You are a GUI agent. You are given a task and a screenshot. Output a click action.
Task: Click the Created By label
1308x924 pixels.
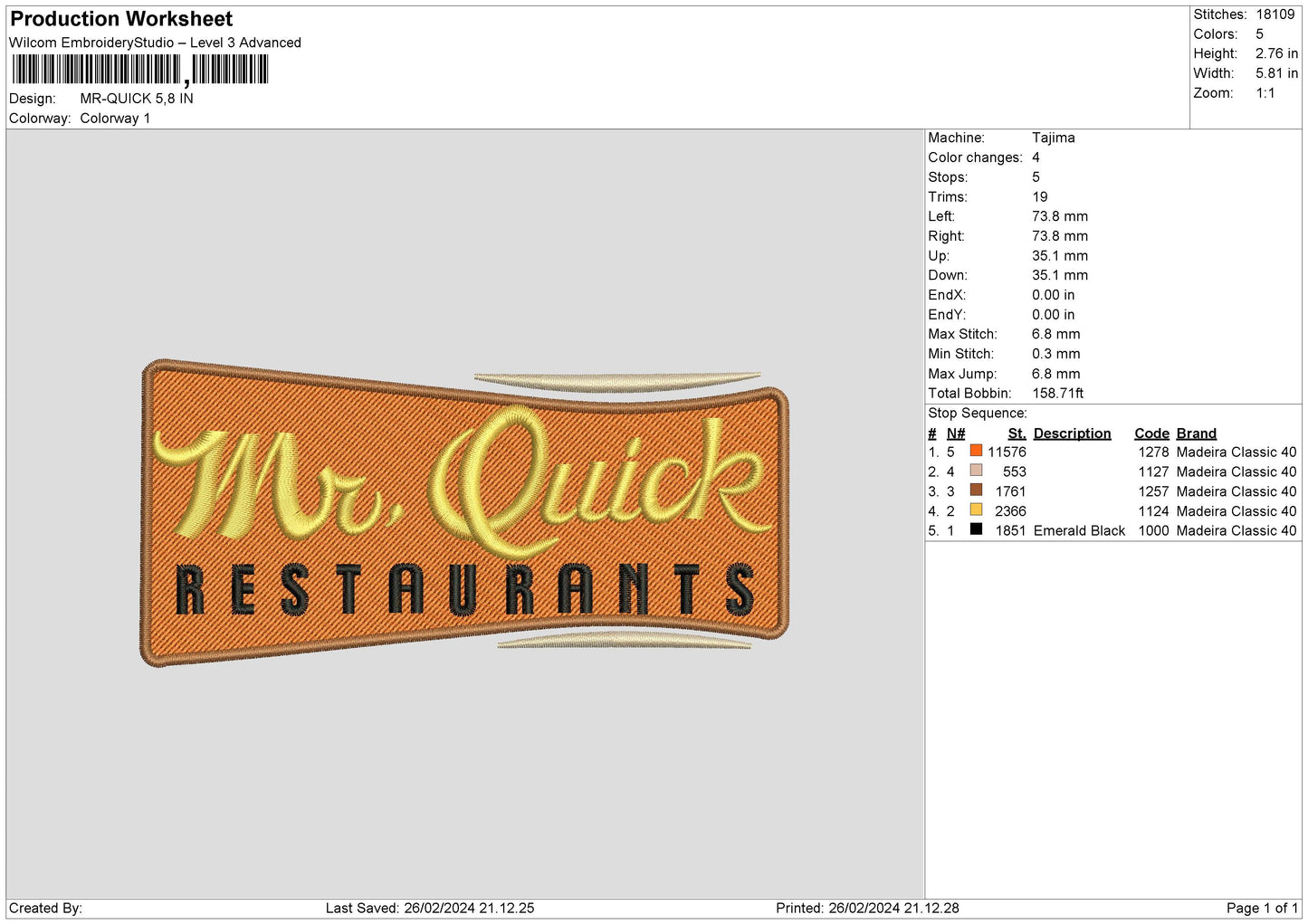point(45,908)
